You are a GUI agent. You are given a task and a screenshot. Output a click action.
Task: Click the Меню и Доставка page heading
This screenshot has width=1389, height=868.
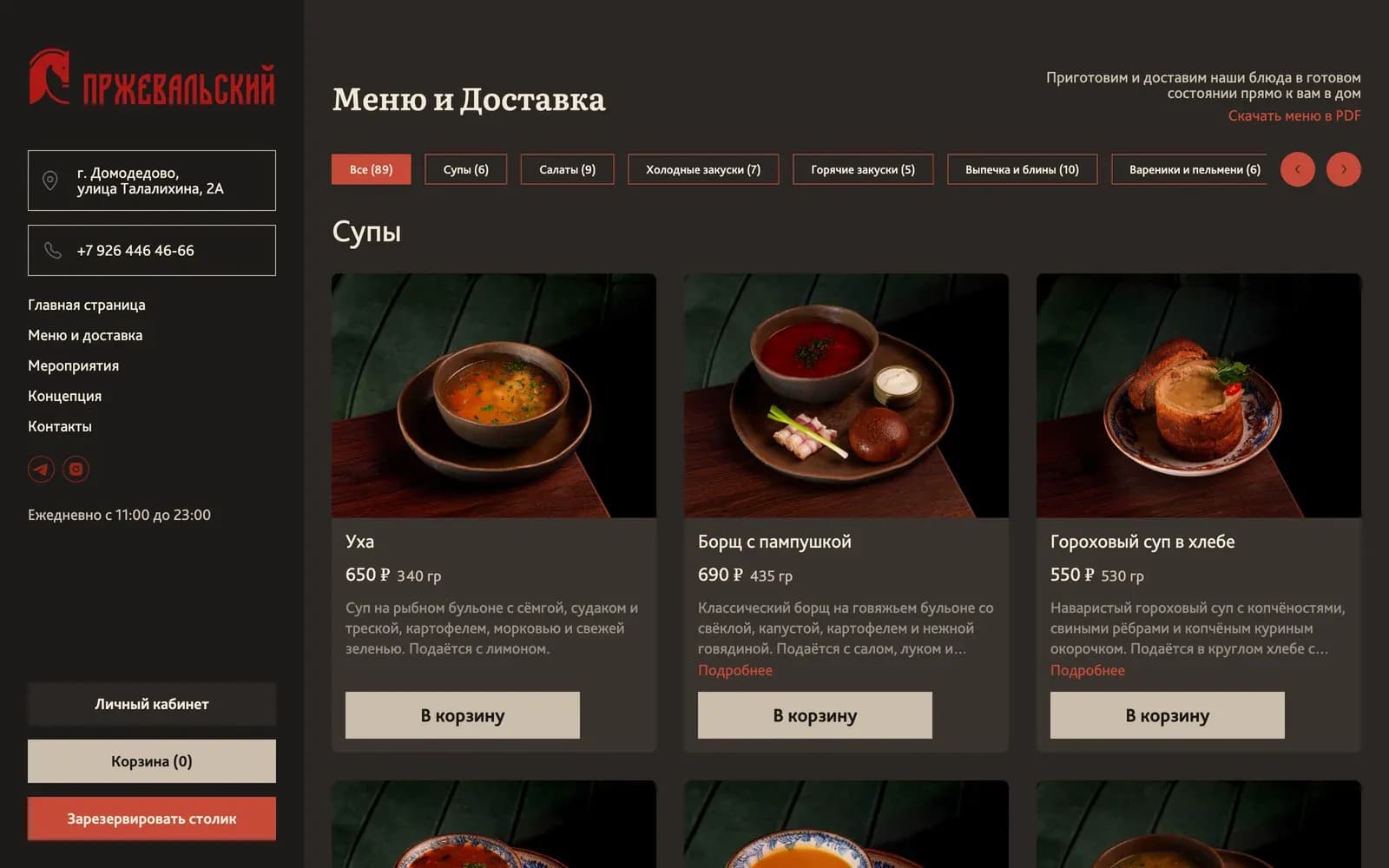[469, 100]
